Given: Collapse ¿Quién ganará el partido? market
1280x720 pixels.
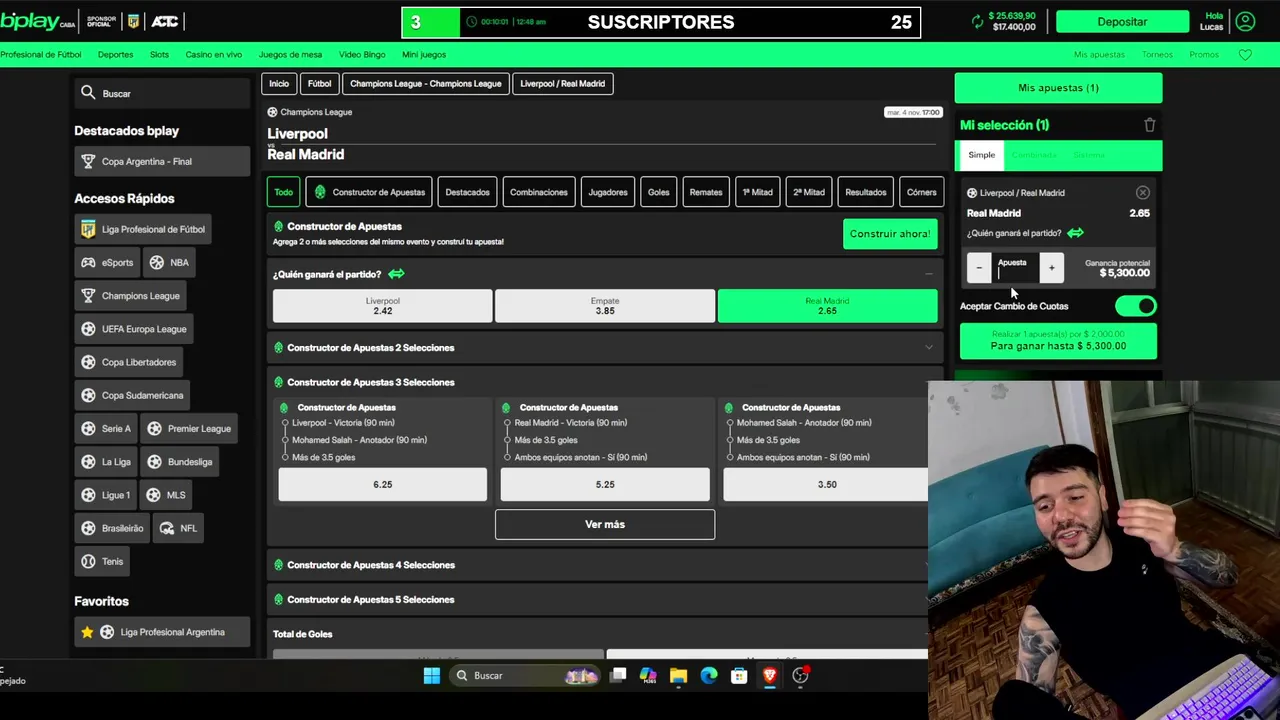Looking at the screenshot, I should pos(928,274).
